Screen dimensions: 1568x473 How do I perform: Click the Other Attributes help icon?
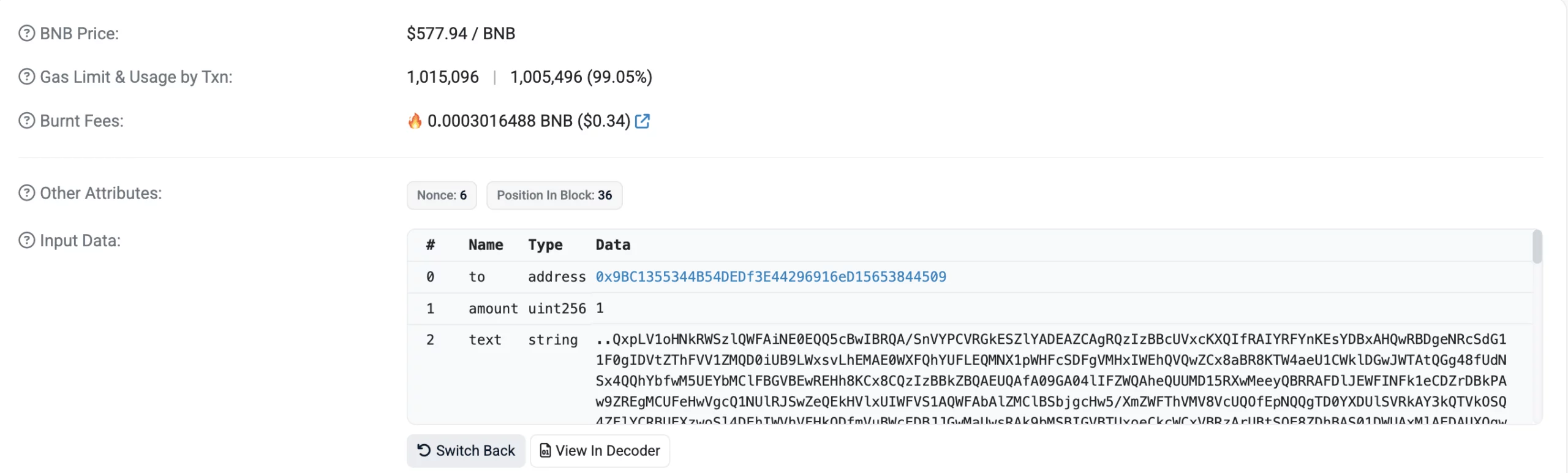pyautogui.click(x=26, y=193)
